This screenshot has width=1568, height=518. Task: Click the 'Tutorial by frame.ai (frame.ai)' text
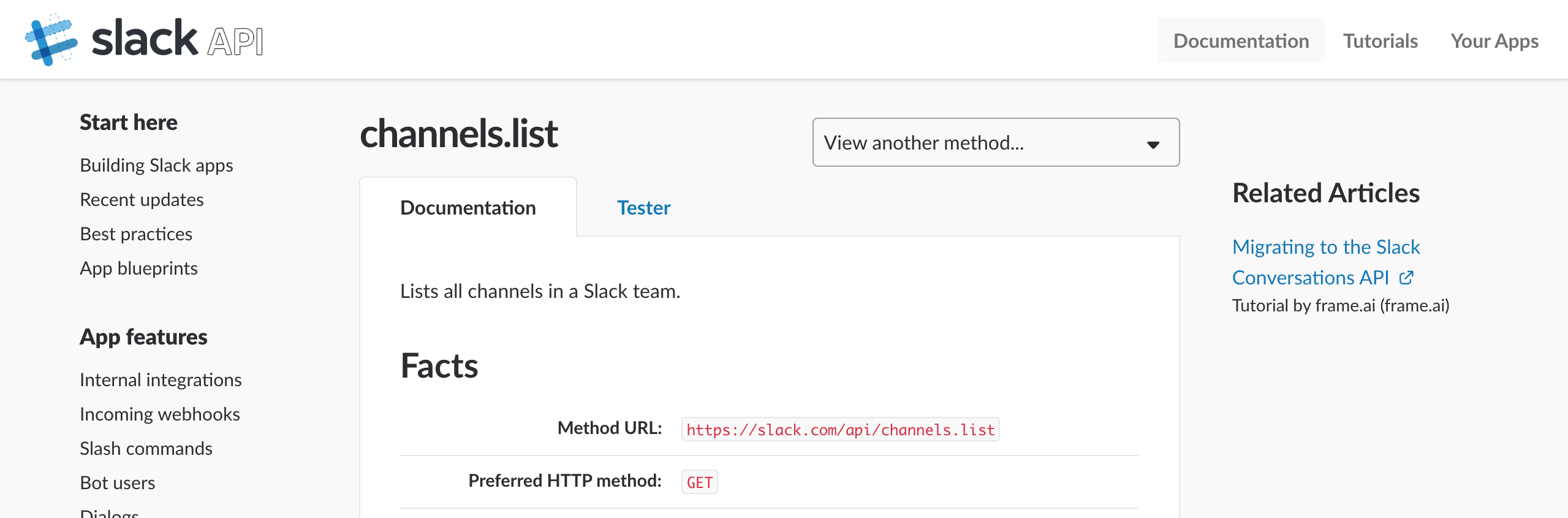coord(1341,305)
